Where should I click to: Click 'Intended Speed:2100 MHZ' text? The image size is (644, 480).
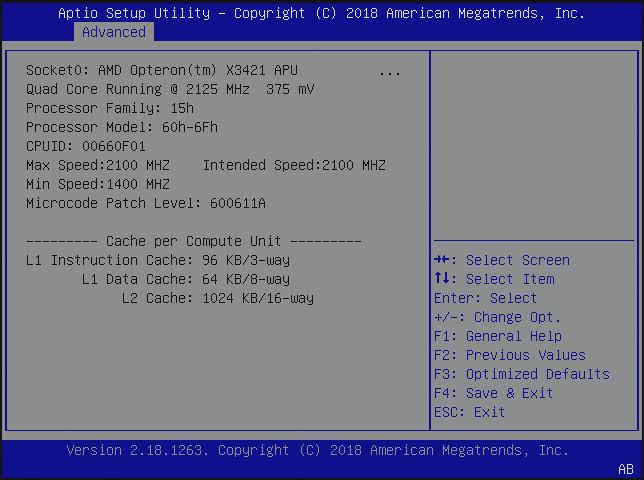point(294,165)
